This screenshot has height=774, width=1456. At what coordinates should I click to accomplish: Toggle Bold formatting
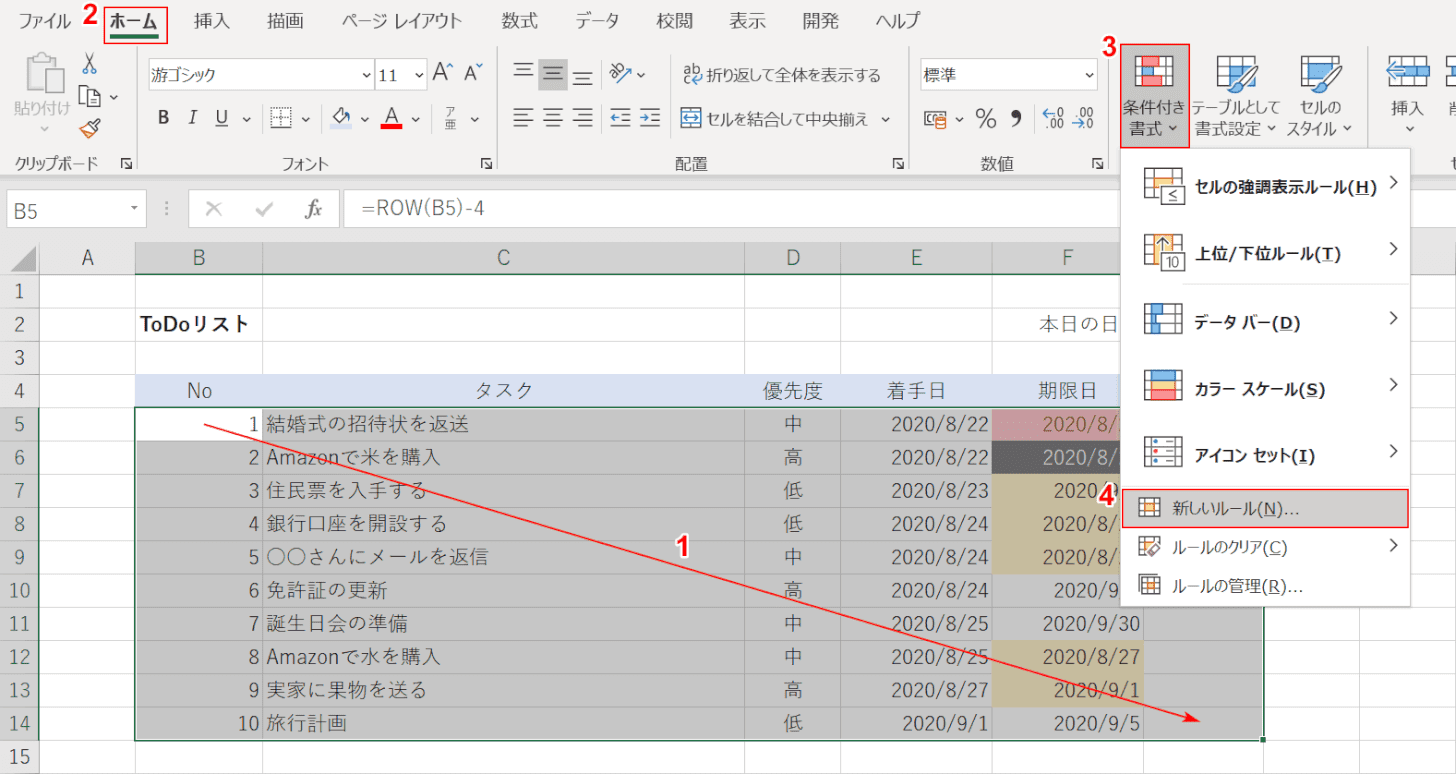(163, 118)
